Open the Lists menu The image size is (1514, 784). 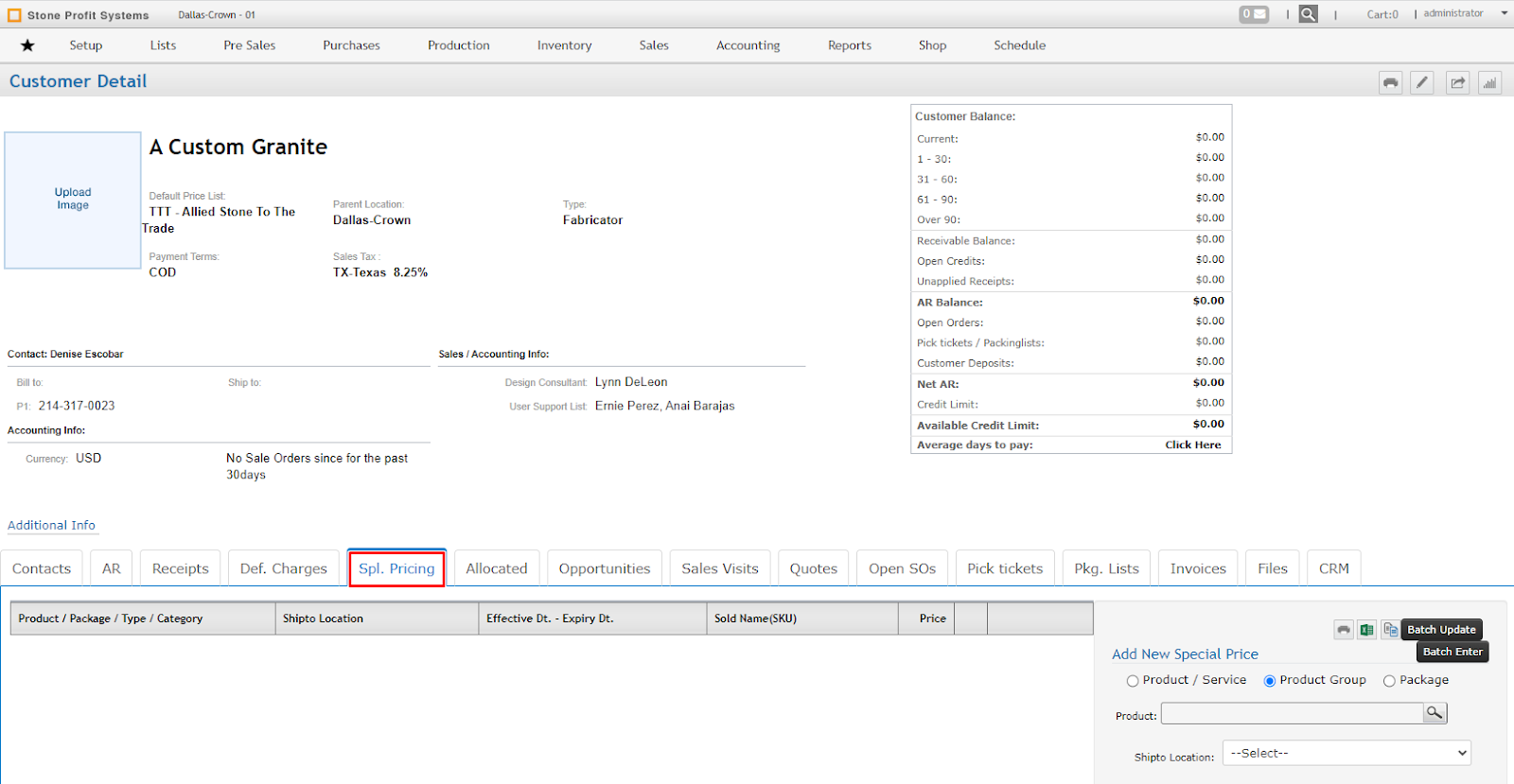(x=163, y=45)
